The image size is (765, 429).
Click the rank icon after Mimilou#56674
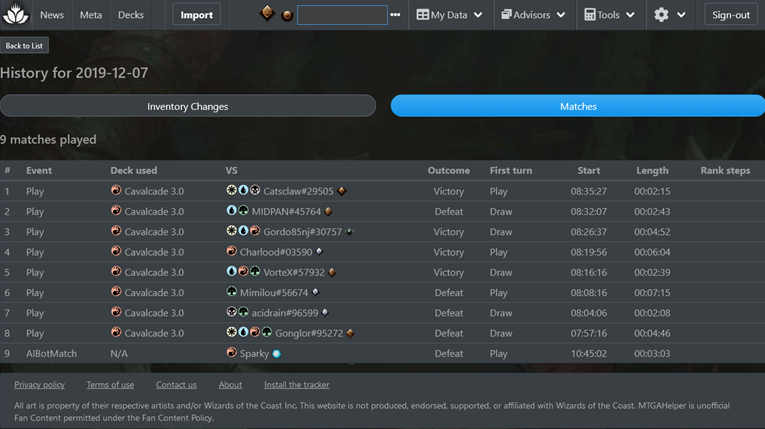click(x=316, y=292)
